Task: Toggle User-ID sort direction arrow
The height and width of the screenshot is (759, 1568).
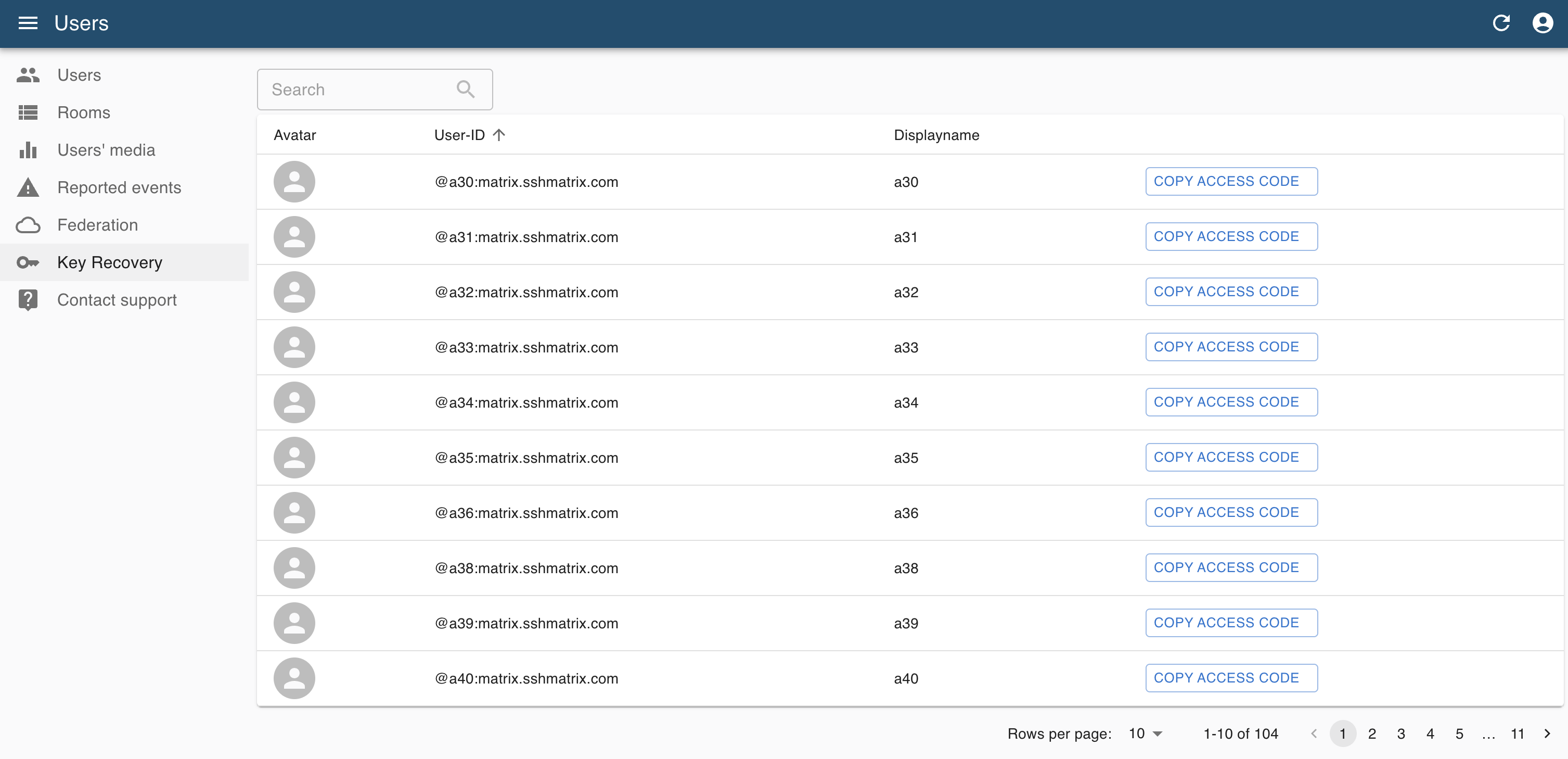Action: coord(499,135)
